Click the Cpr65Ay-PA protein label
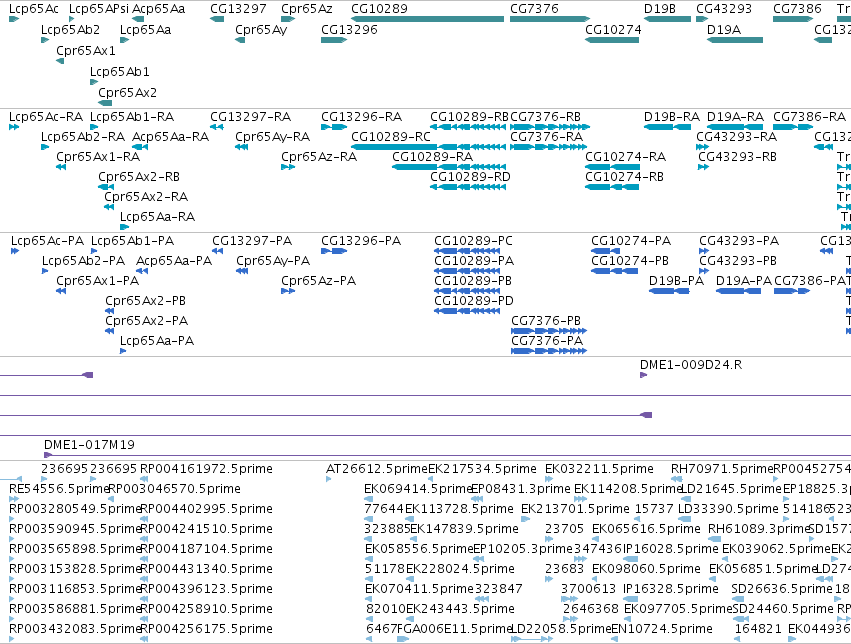This screenshot has width=851, height=644. coord(272,260)
